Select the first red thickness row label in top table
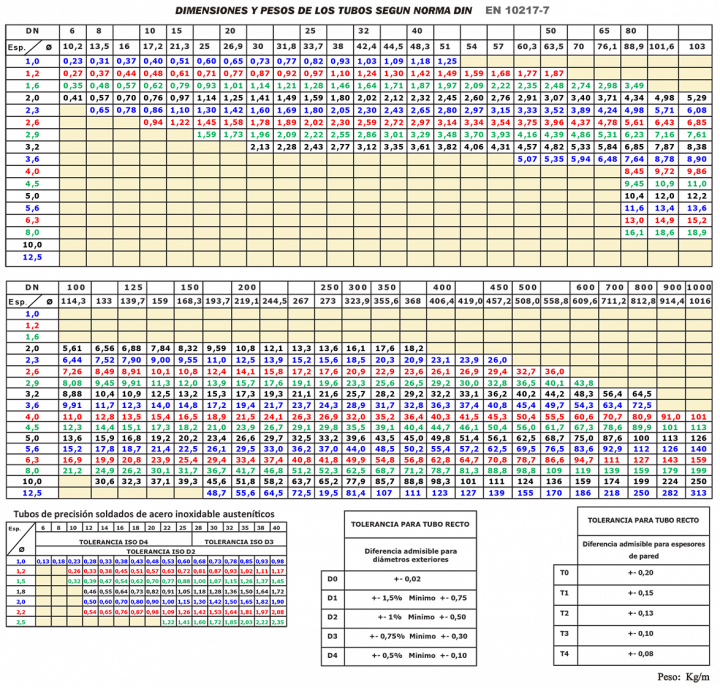 point(32,73)
